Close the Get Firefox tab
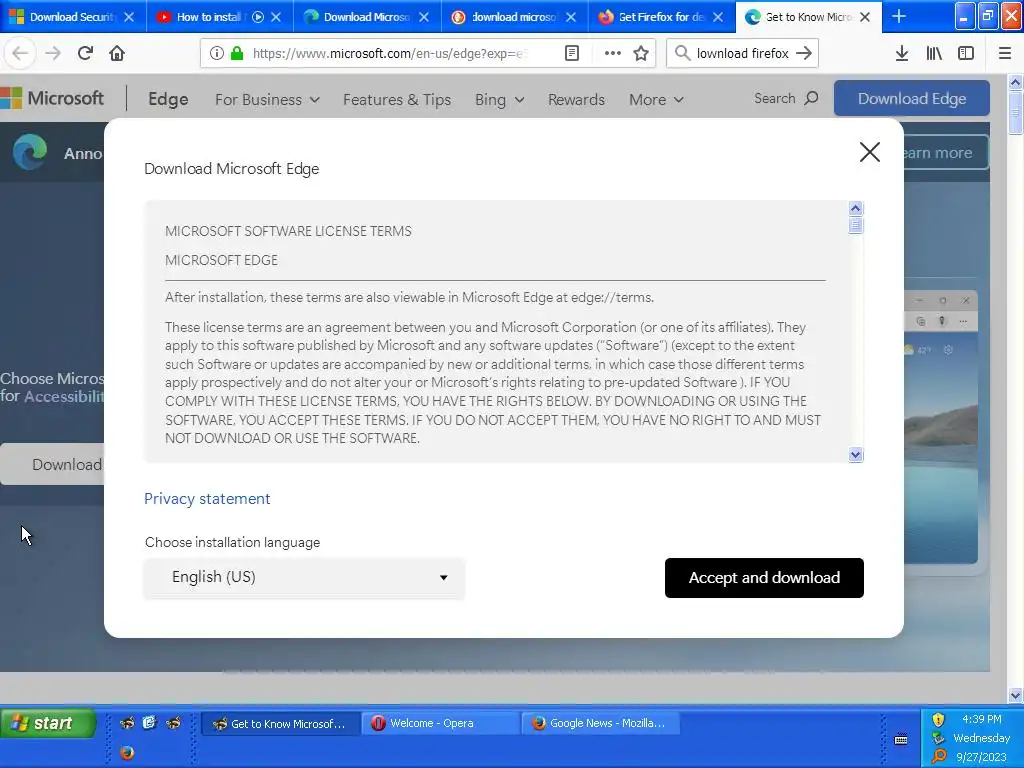 [x=718, y=17]
